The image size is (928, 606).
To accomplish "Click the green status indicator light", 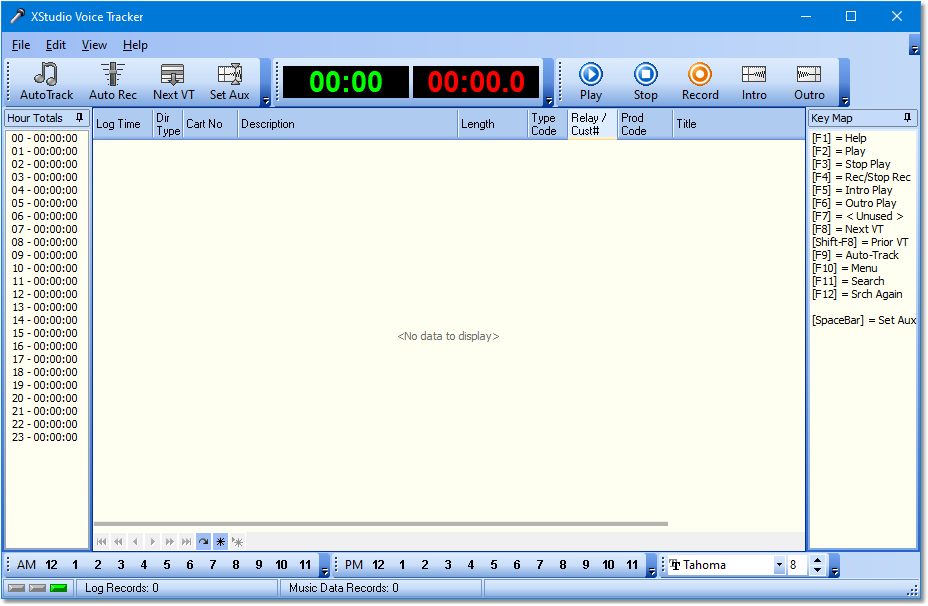I will [59, 588].
